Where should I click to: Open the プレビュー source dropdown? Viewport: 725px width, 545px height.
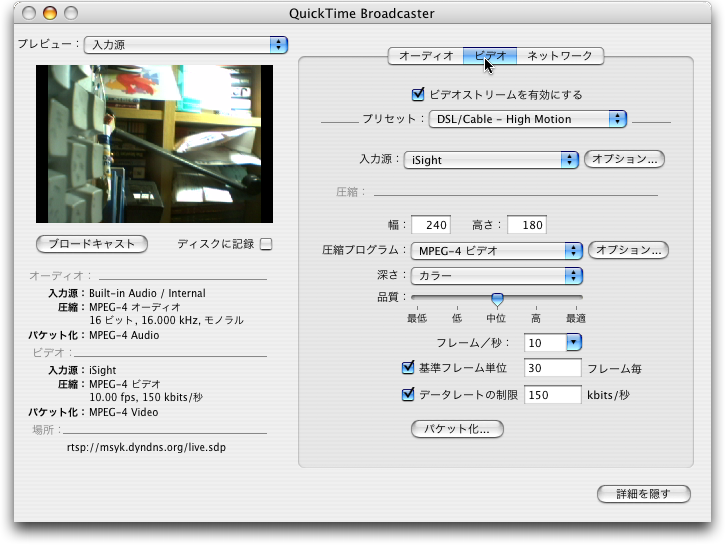(x=184, y=45)
